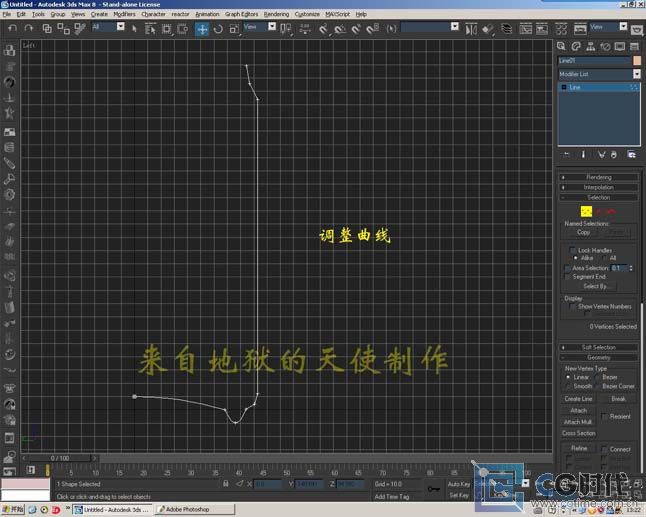Enable Show Vertex Numbers checkbox
The height and width of the screenshot is (517, 646).
click(x=573, y=306)
